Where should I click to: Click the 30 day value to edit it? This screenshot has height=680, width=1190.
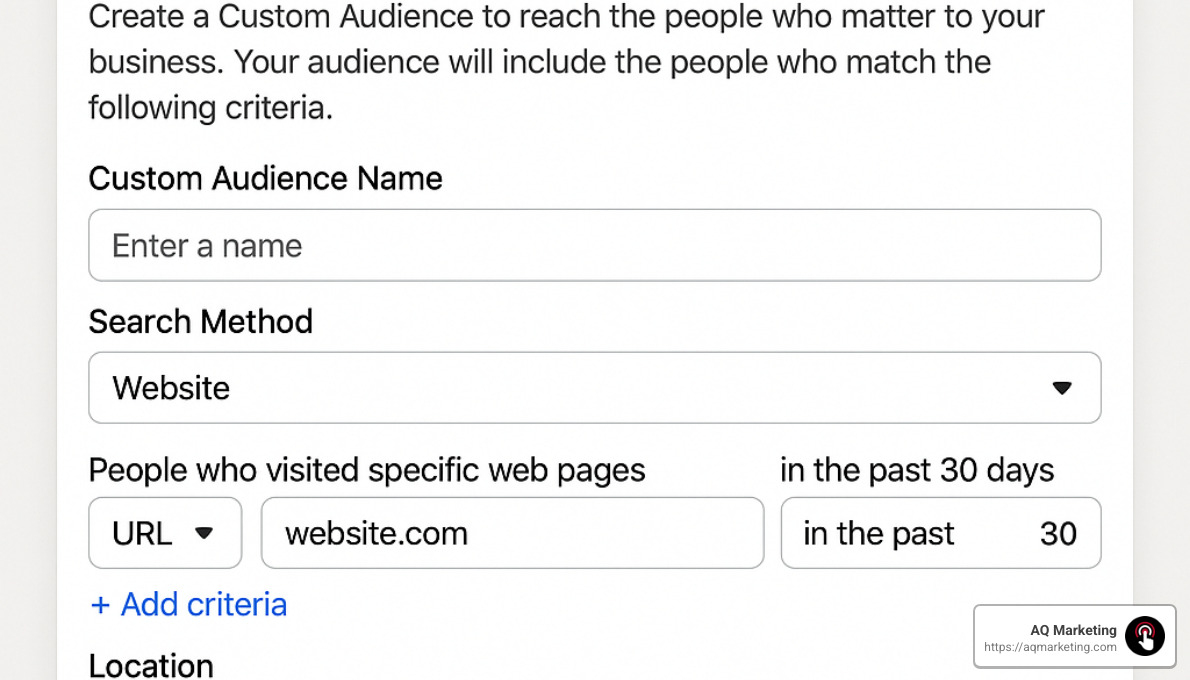click(x=1058, y=533)
